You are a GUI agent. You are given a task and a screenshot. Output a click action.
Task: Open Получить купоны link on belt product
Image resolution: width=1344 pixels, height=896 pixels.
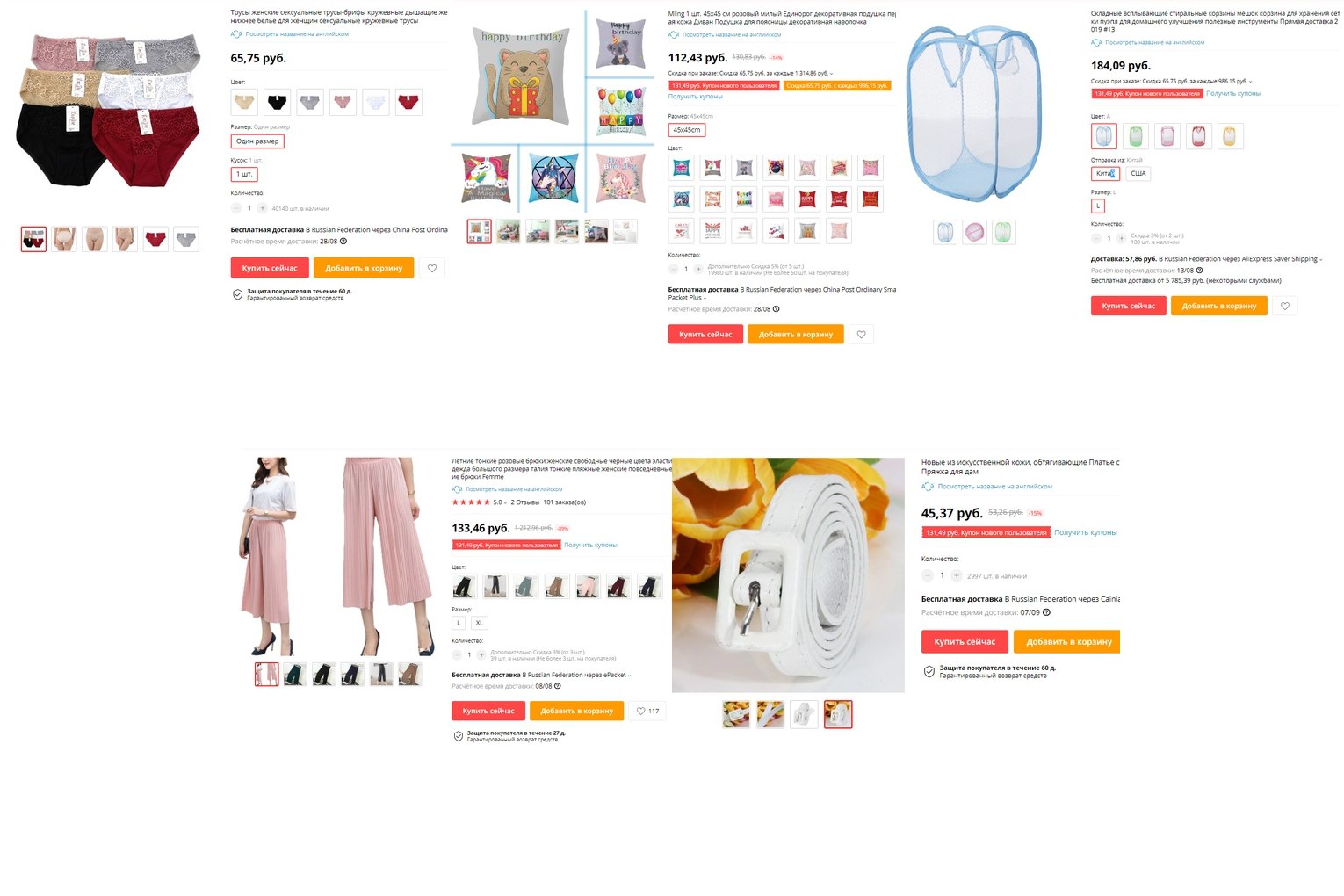pyautogui.click(x=1086, y=532)
